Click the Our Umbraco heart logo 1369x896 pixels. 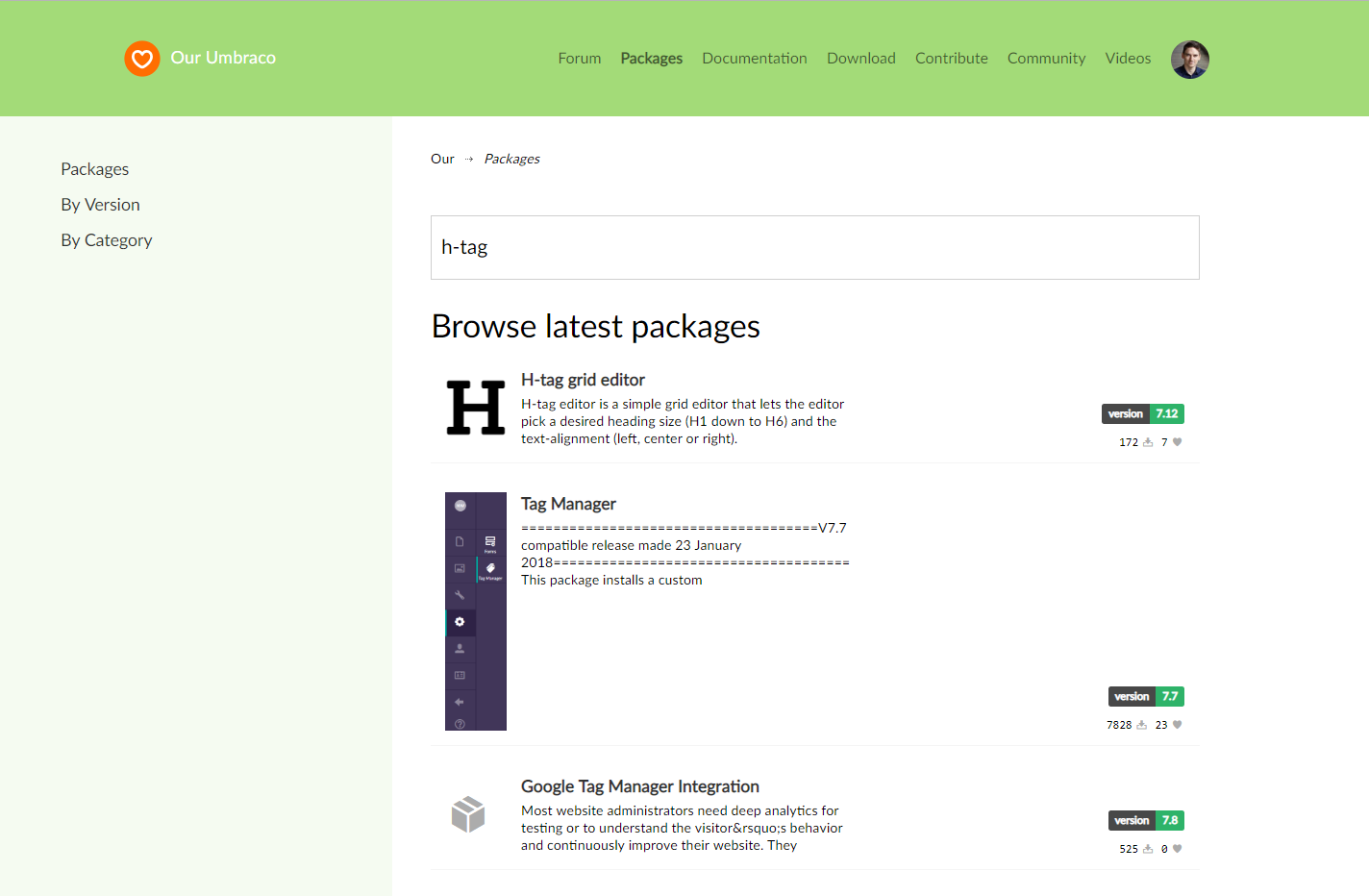point(142,59)
